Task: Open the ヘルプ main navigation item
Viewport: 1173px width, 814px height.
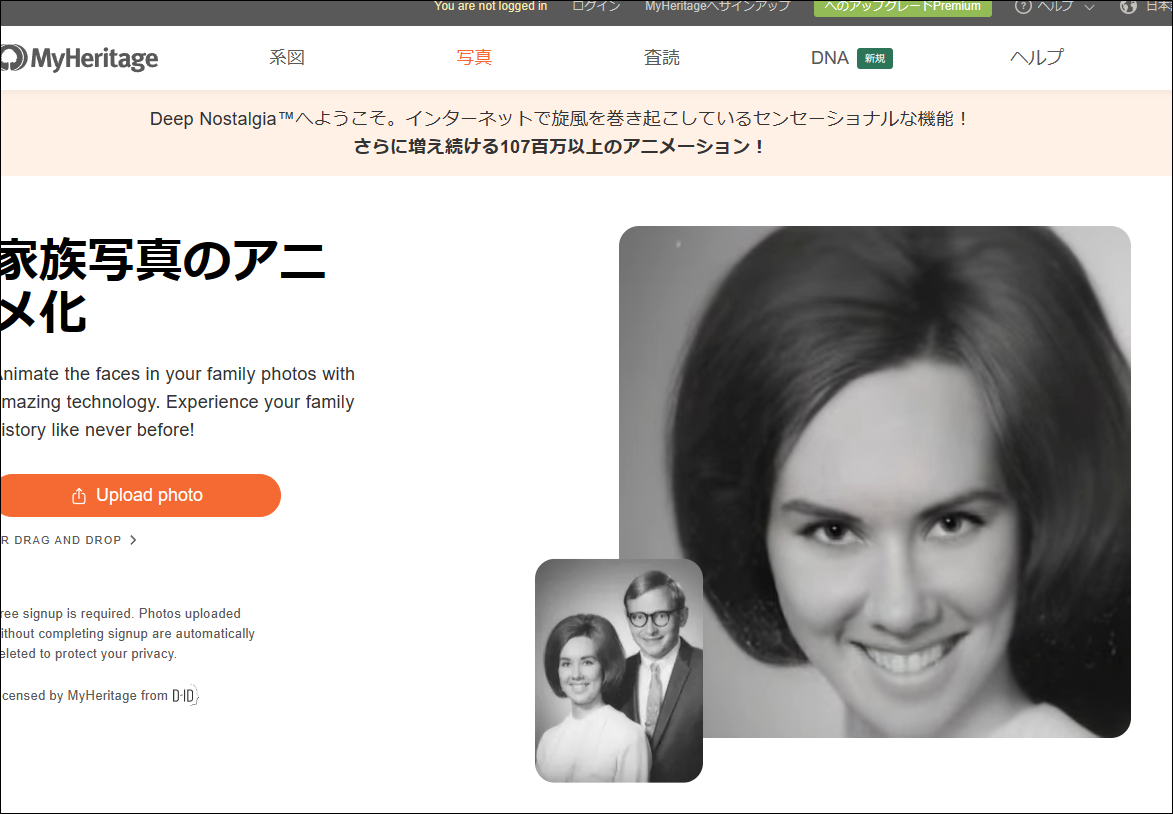Action: (1037, 58)
